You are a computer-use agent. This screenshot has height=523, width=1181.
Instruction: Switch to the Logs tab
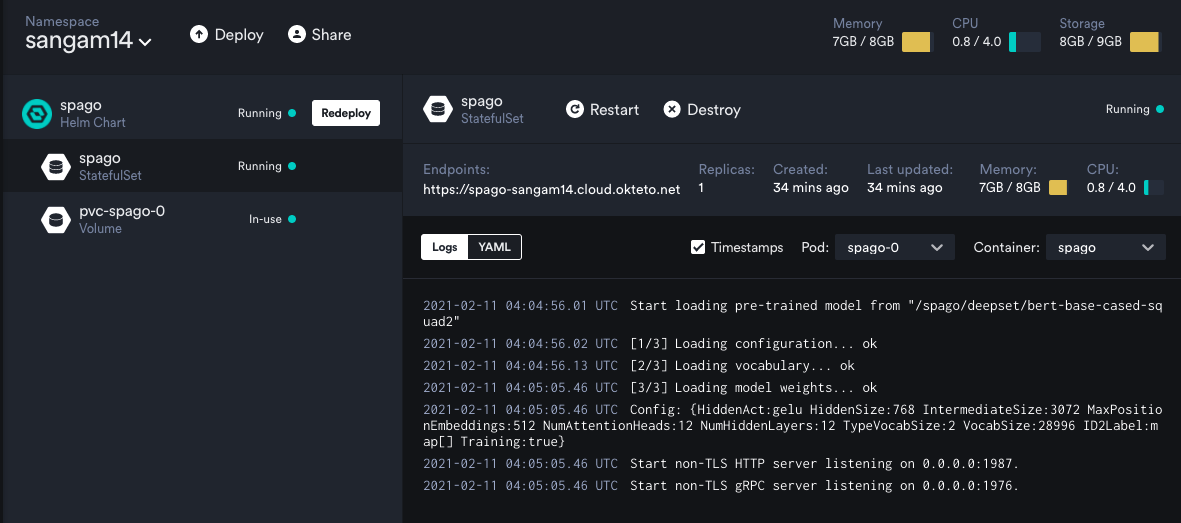(x=444, y=247)
